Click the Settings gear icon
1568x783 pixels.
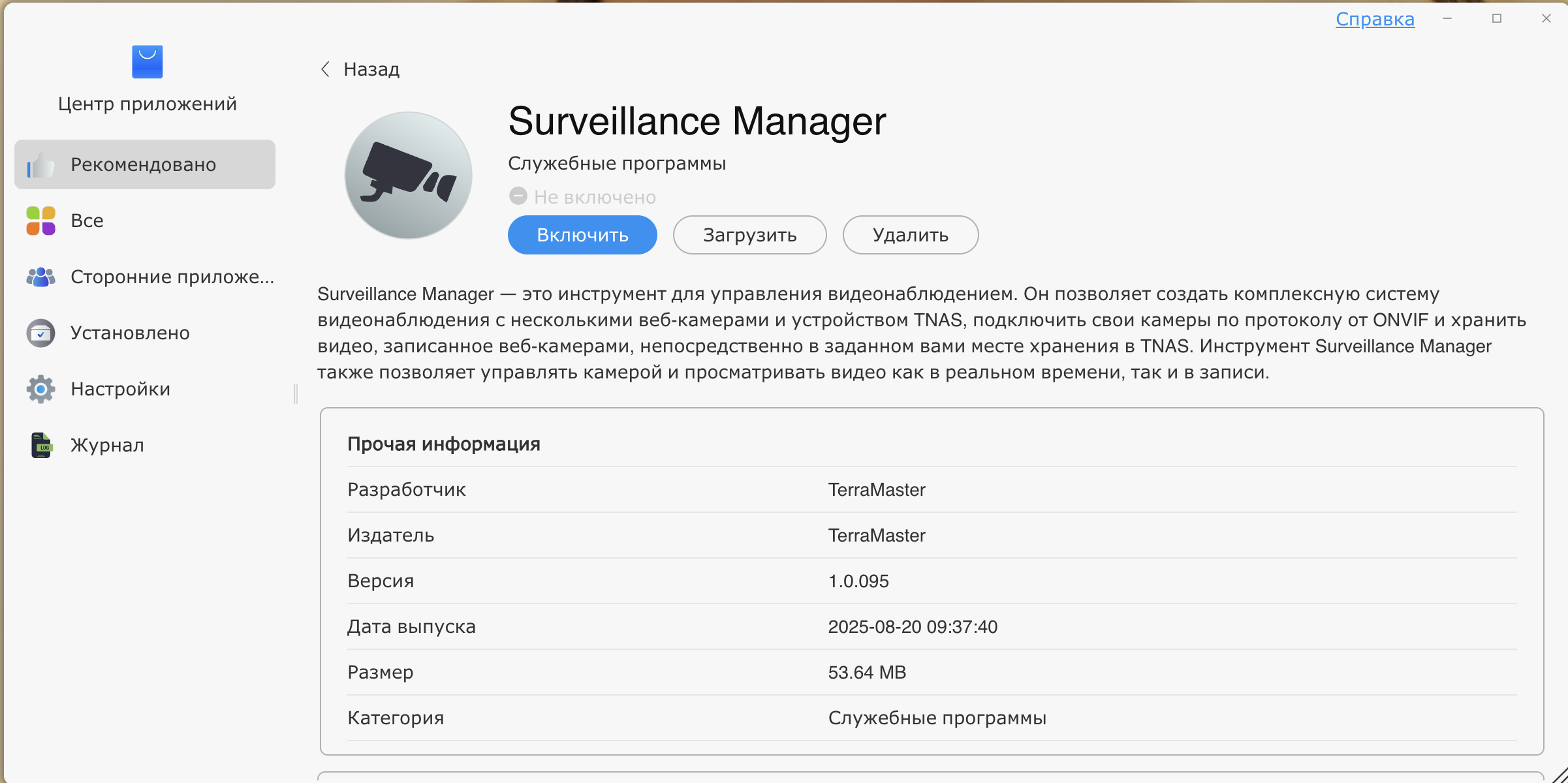coord(40,389)
